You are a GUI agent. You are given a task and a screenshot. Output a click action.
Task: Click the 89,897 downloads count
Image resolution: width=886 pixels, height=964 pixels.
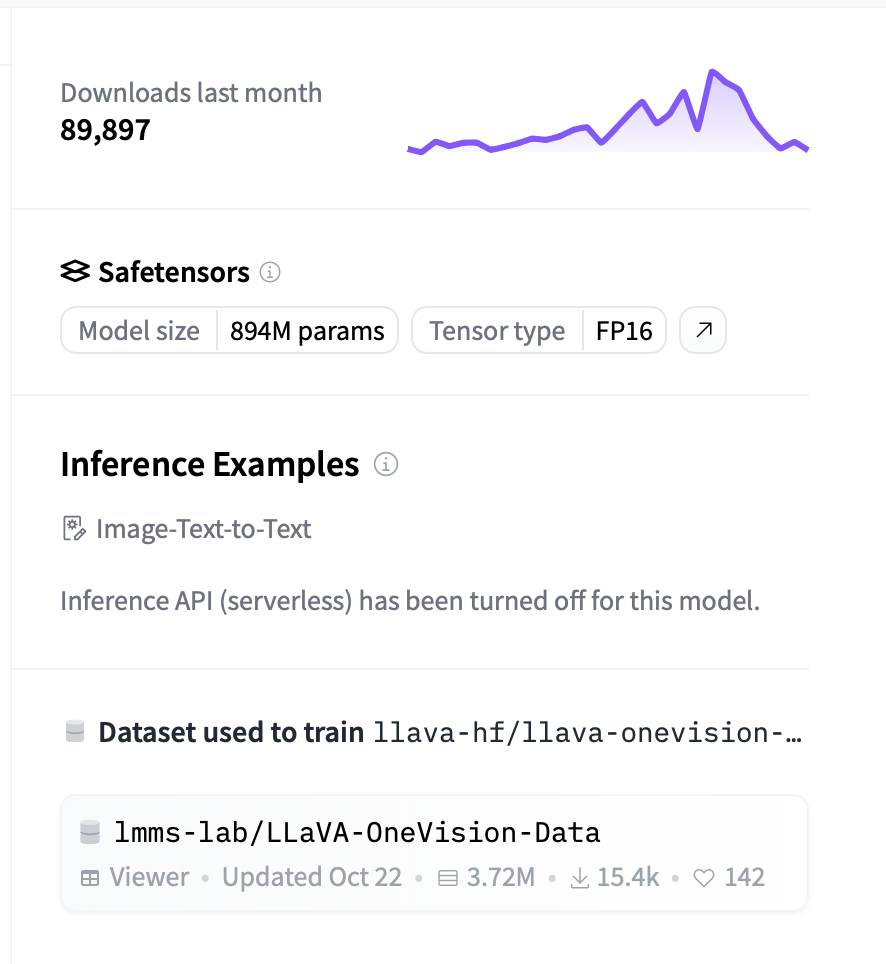pos(105,130)
